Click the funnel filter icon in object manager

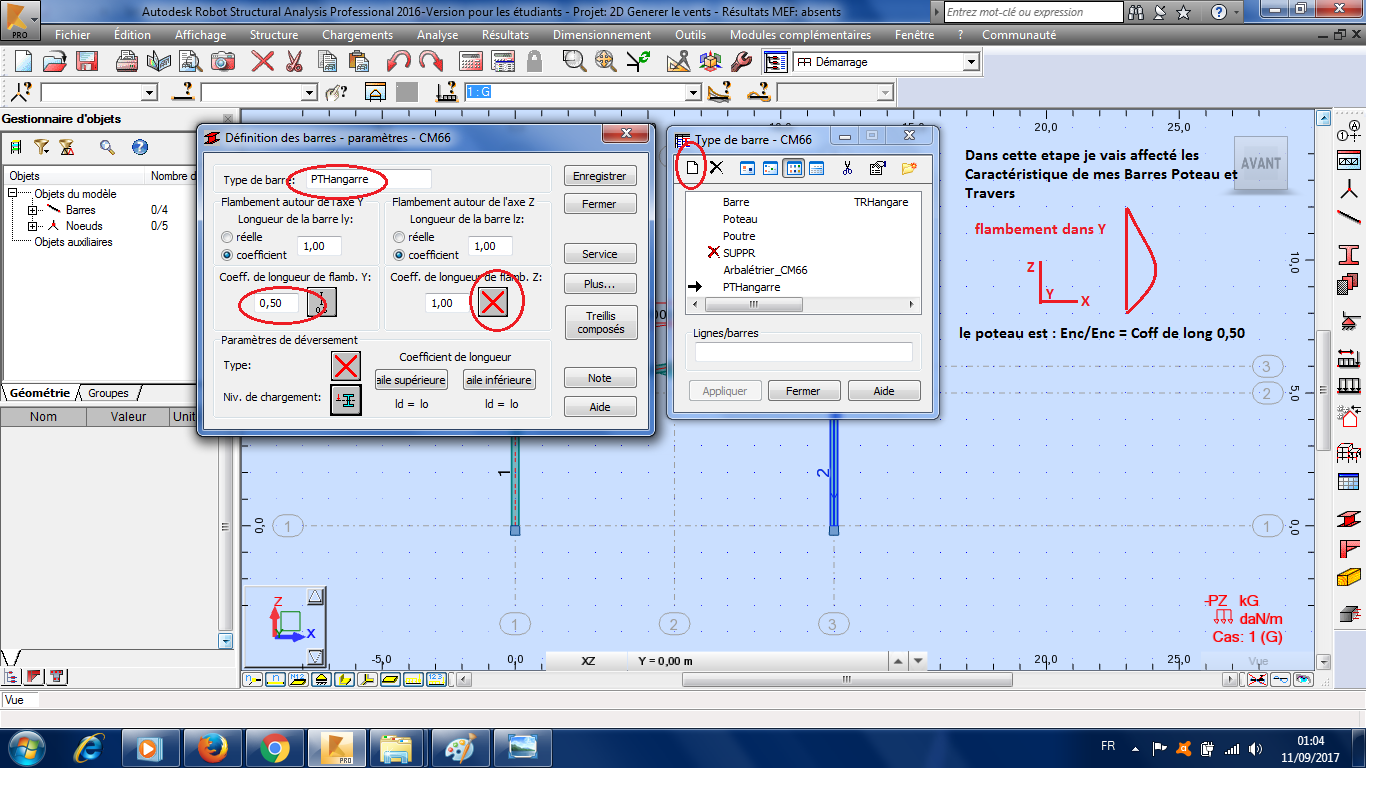click(x=41, y=147)
